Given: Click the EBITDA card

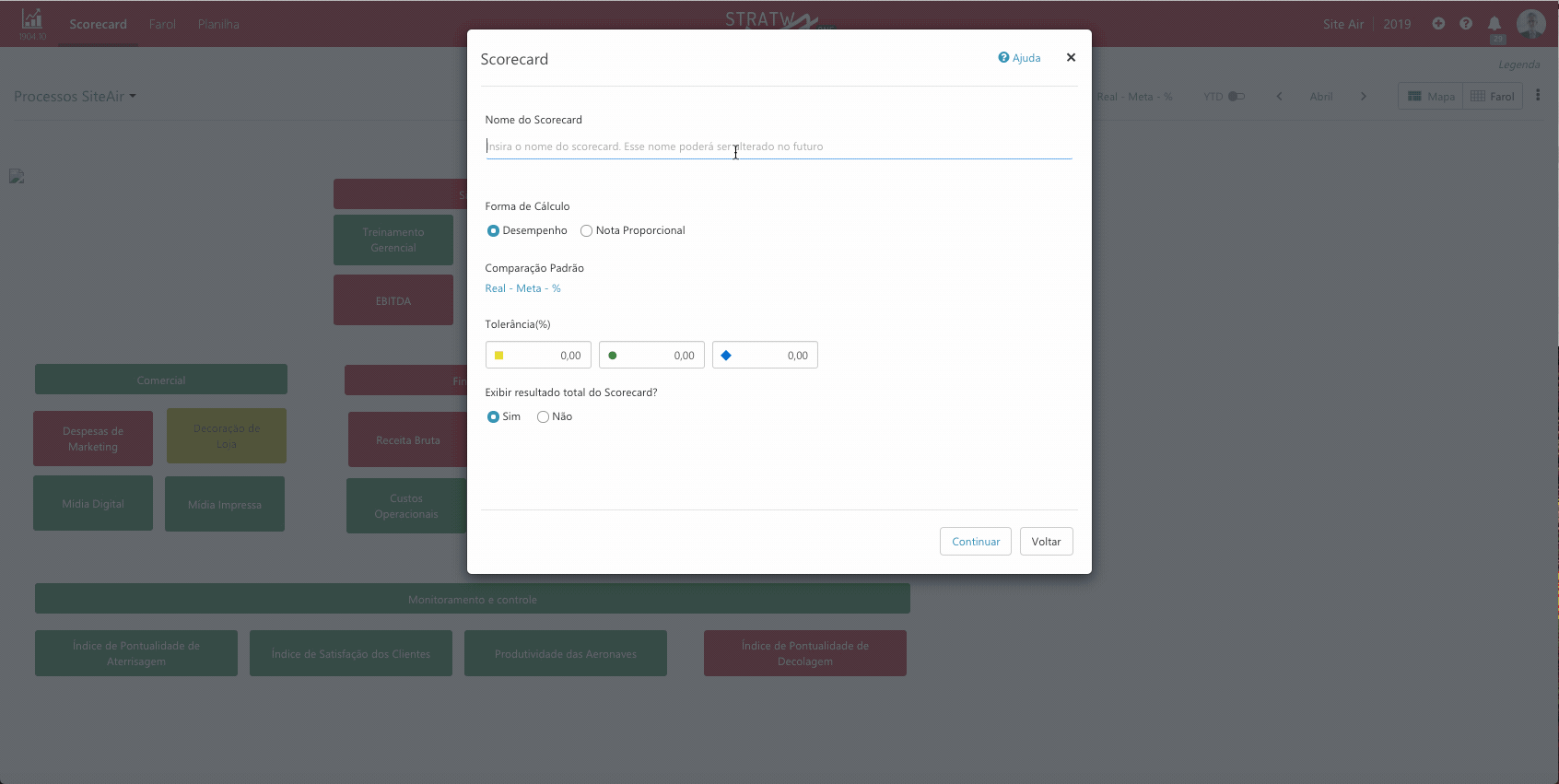Looking at the screenshot, I should [393, 300].
